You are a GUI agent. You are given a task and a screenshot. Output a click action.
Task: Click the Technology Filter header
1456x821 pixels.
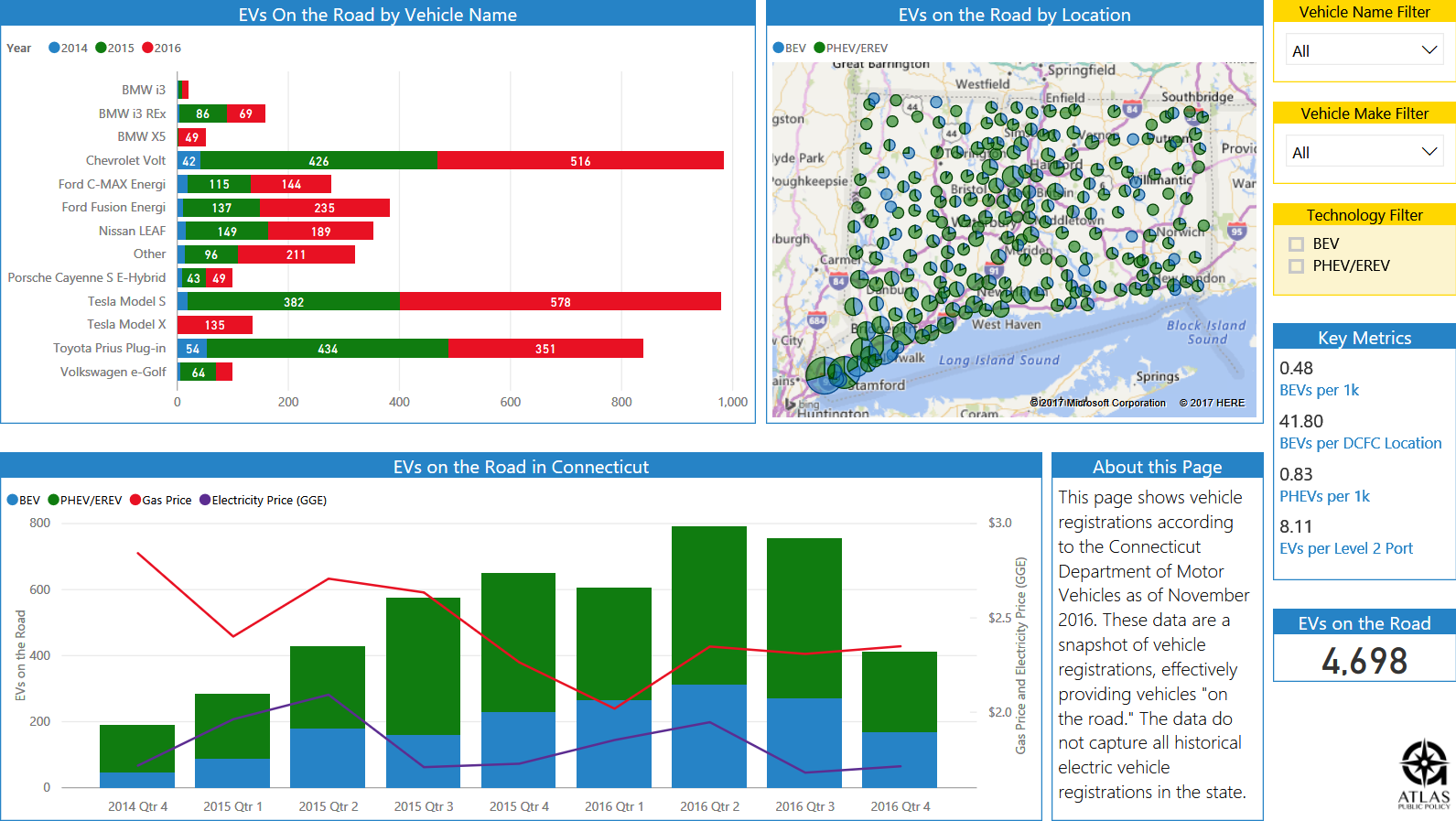1364,215
